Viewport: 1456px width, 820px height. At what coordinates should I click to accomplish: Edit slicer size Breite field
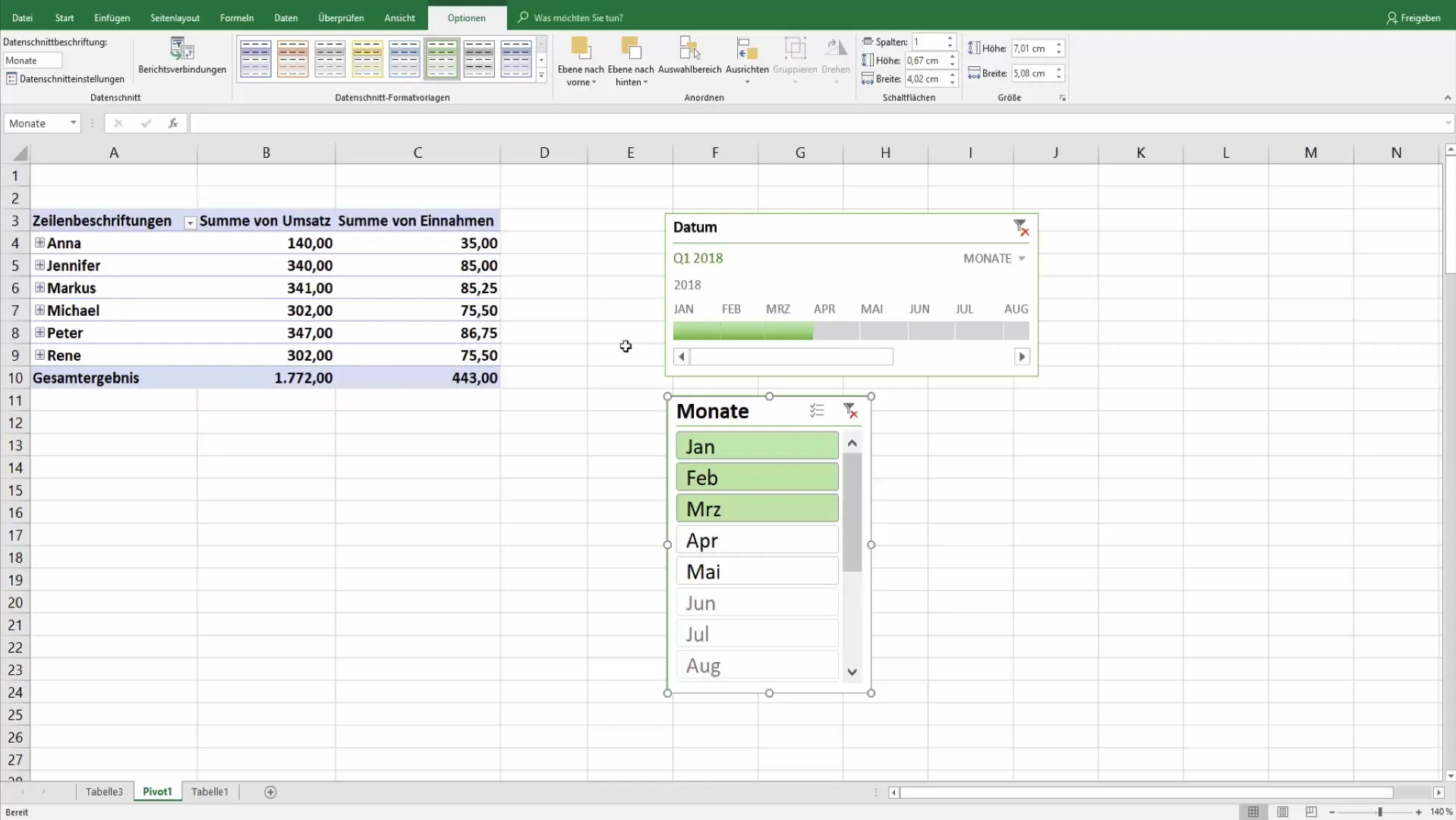point(1031,74)
